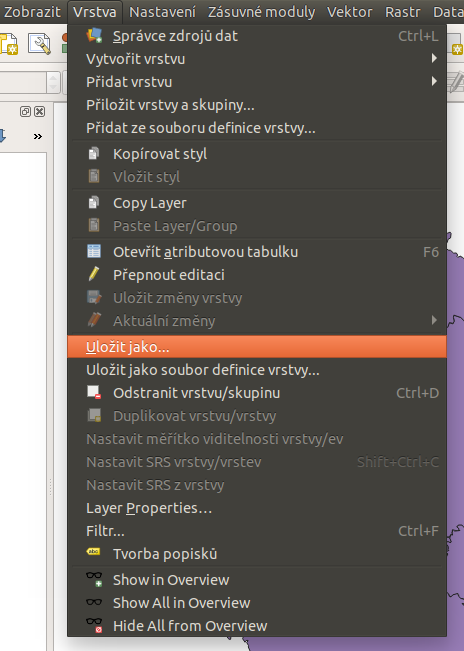Image resolution: width=464 pixels, height=651 pixels.
Task: Open Layer Properties... dialog
Action: coord(257,508)
